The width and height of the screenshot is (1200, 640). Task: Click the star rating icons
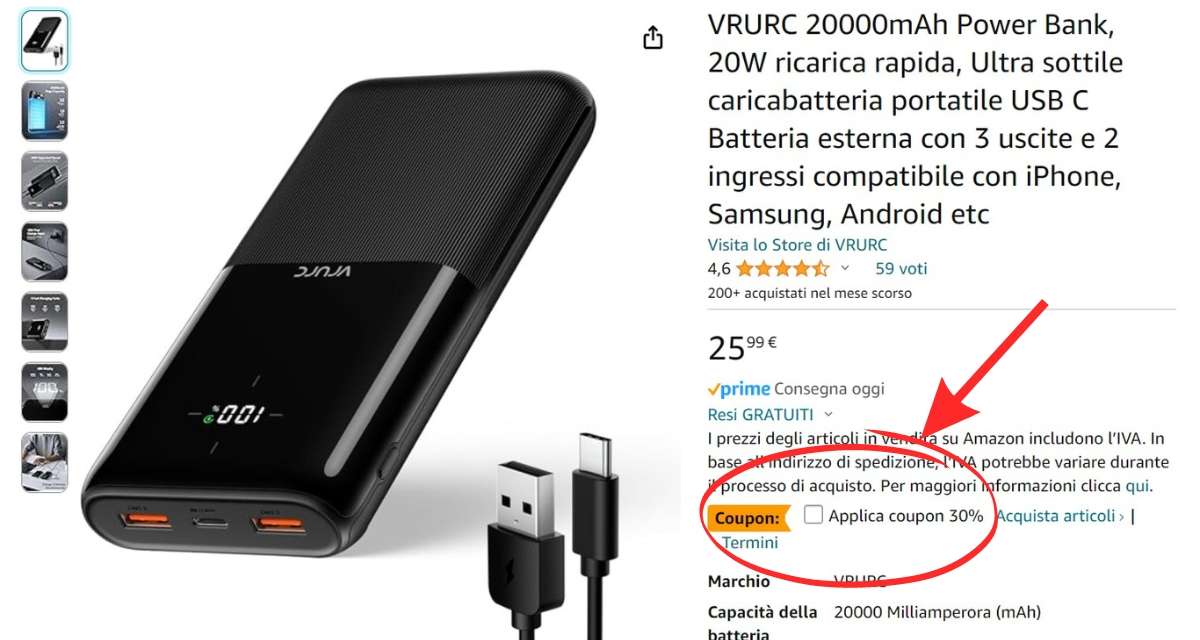pos(783,268)
